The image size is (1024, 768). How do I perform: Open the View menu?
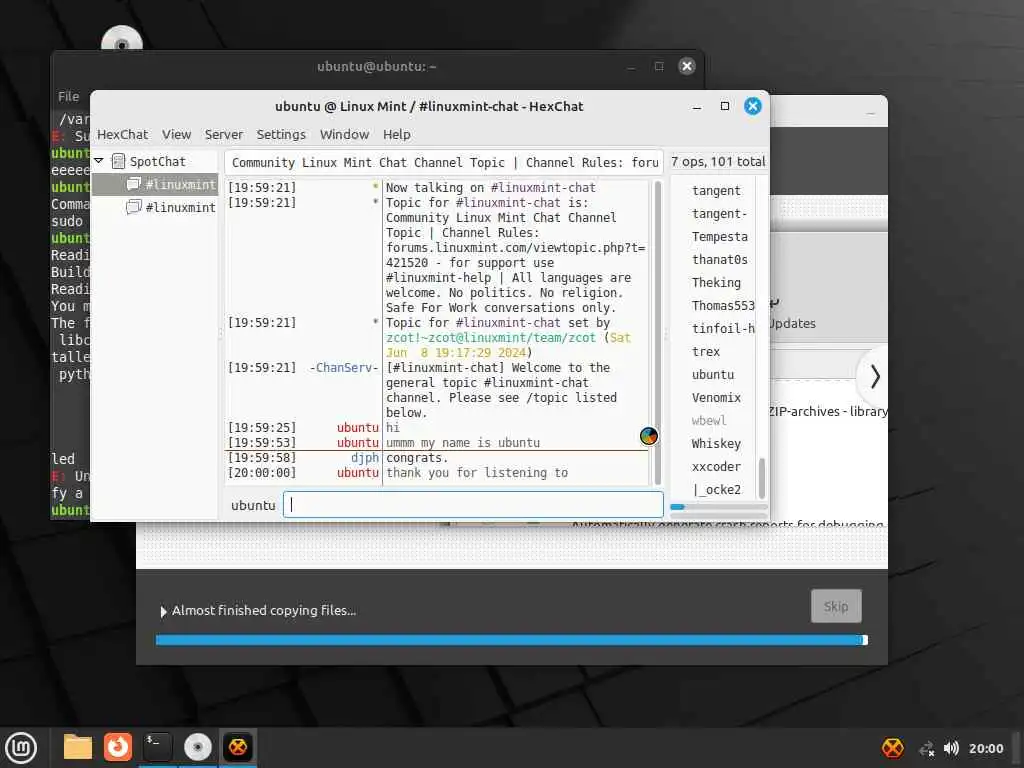176,135
